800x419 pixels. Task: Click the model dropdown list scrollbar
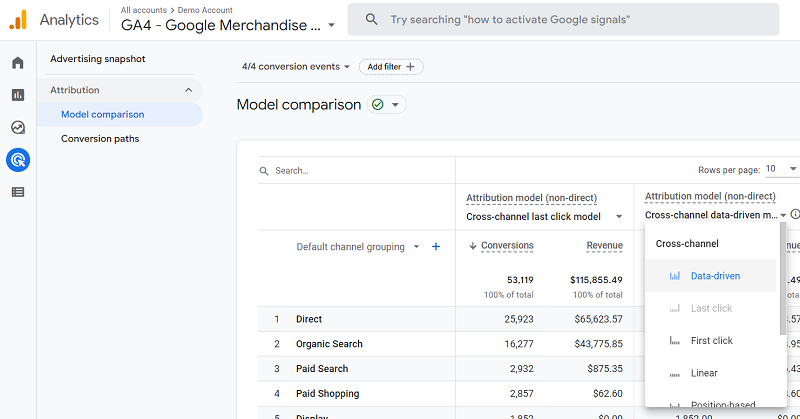tap(783, 280)
